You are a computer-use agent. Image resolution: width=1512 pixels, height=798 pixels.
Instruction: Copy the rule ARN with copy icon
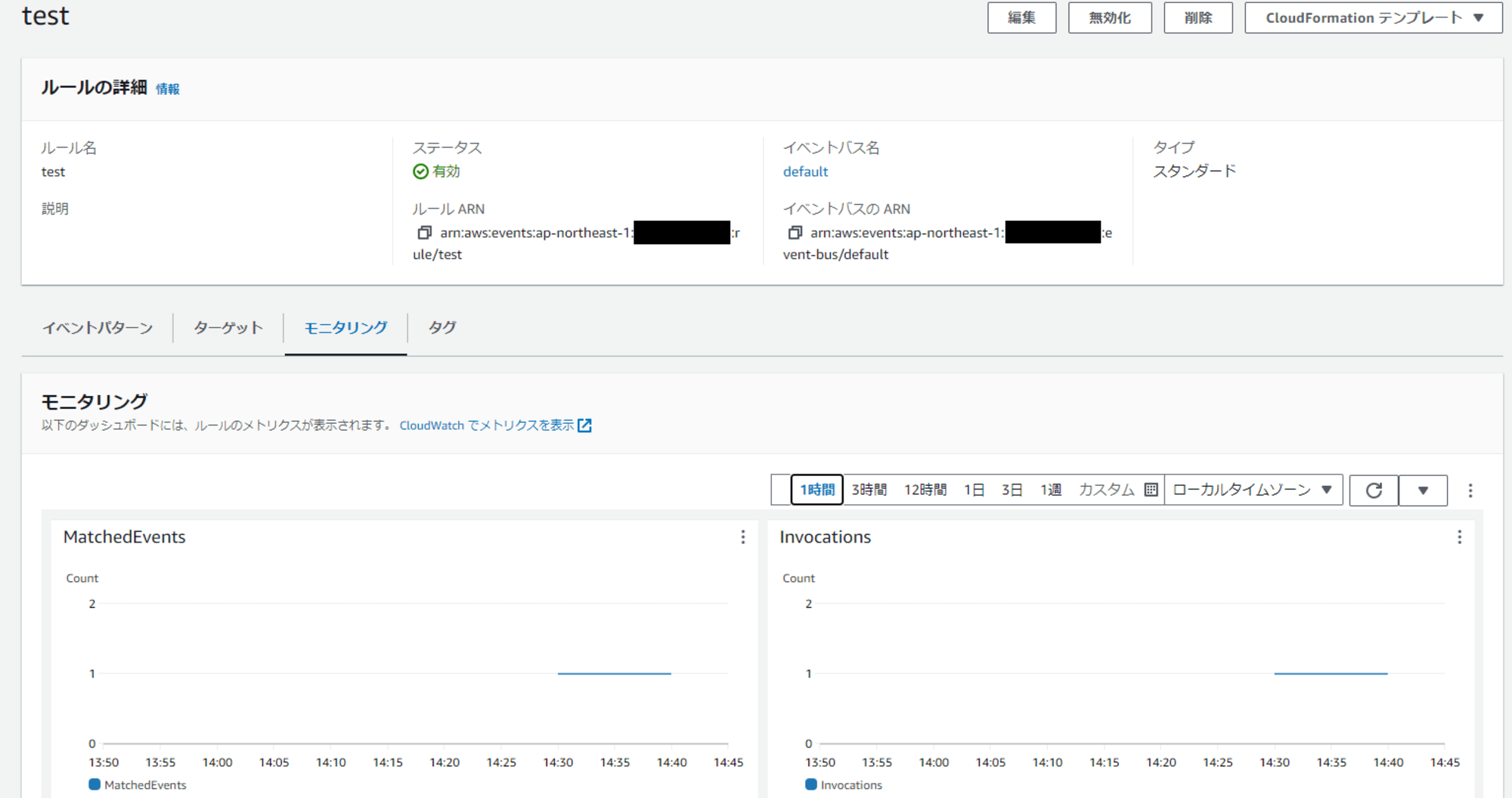424,233
